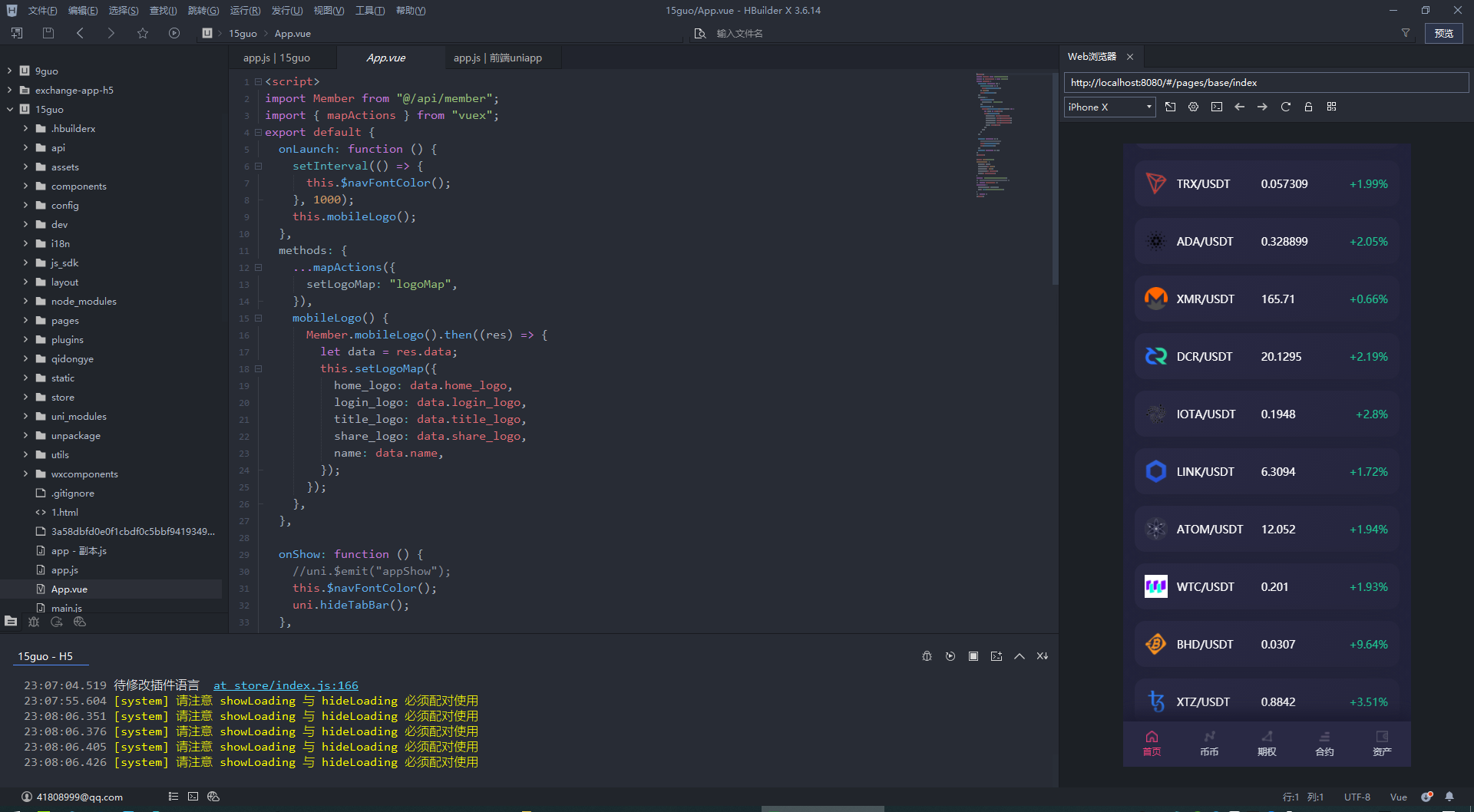Open the 编辑(E) menu
The width and height of the screenshot is (1474, 812).
83,11
